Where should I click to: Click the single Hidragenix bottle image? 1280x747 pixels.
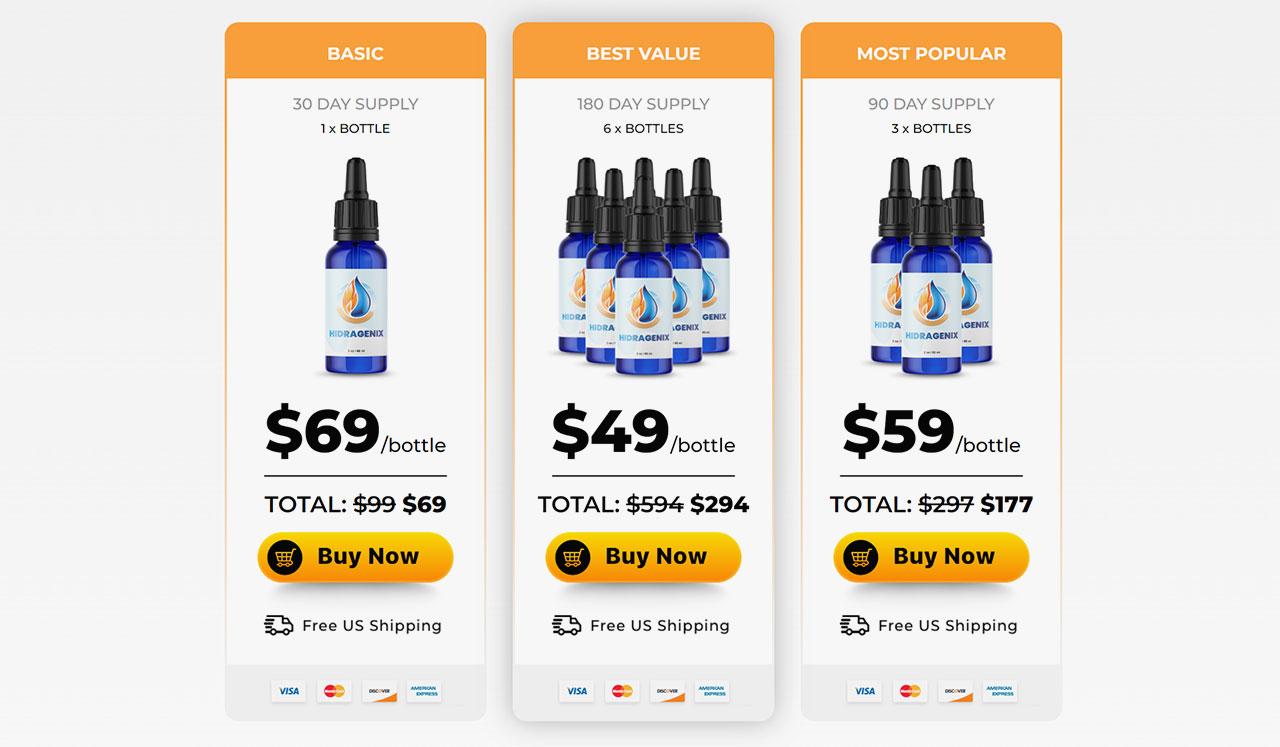356,266
